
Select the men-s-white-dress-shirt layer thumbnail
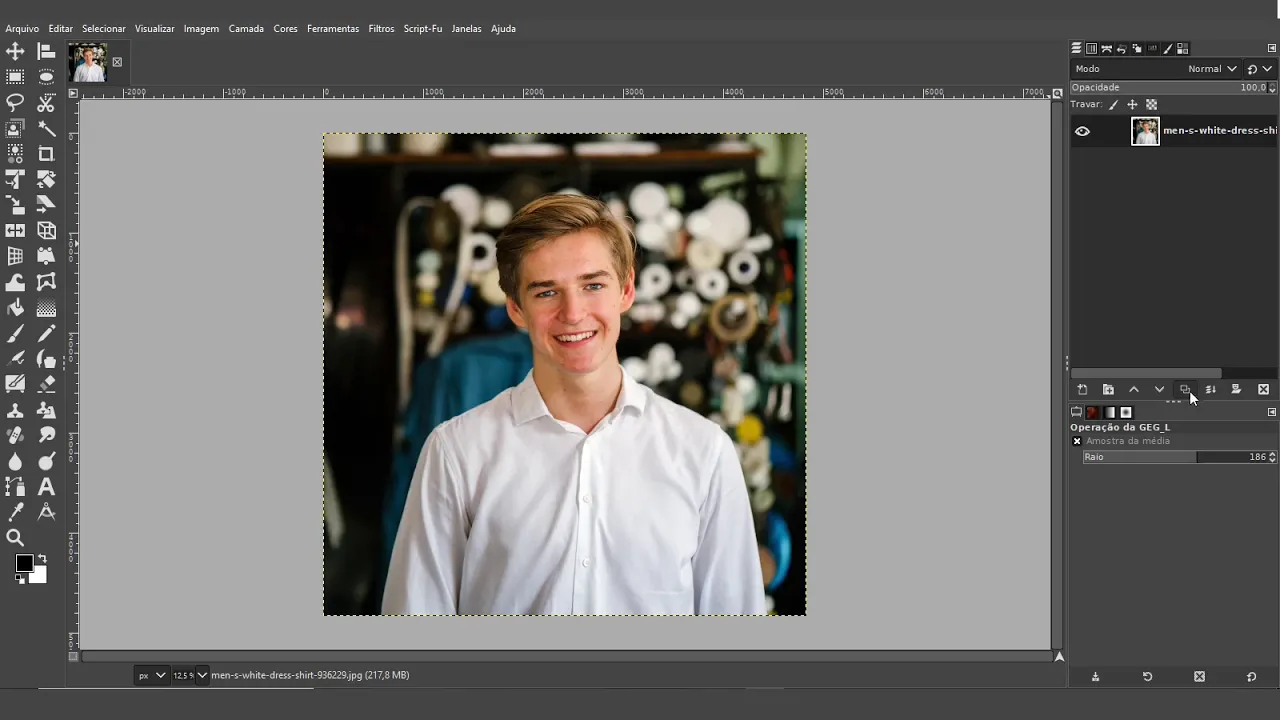click(1145, 131)
